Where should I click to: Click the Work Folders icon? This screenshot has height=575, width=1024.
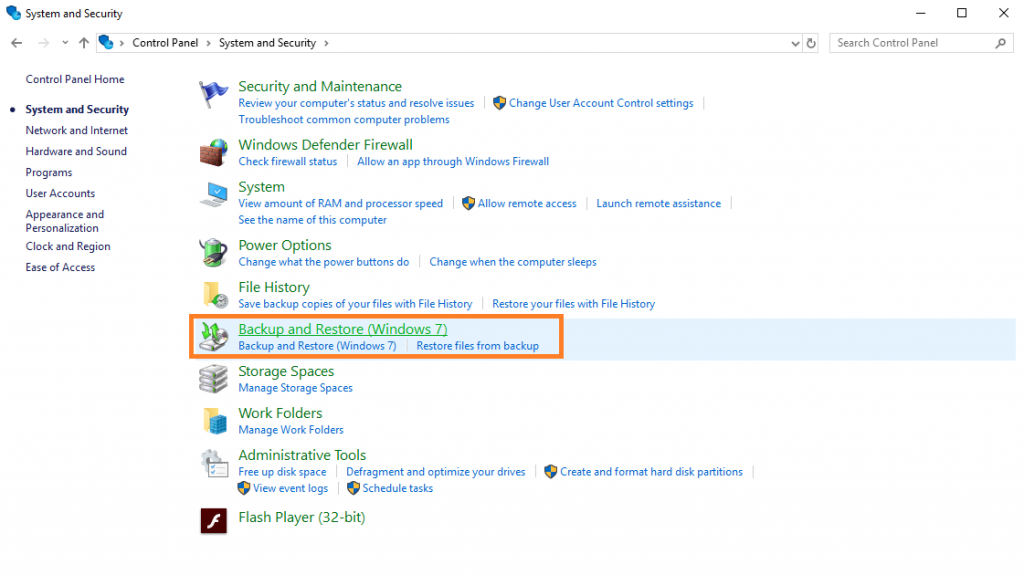(x=214, y=420)
